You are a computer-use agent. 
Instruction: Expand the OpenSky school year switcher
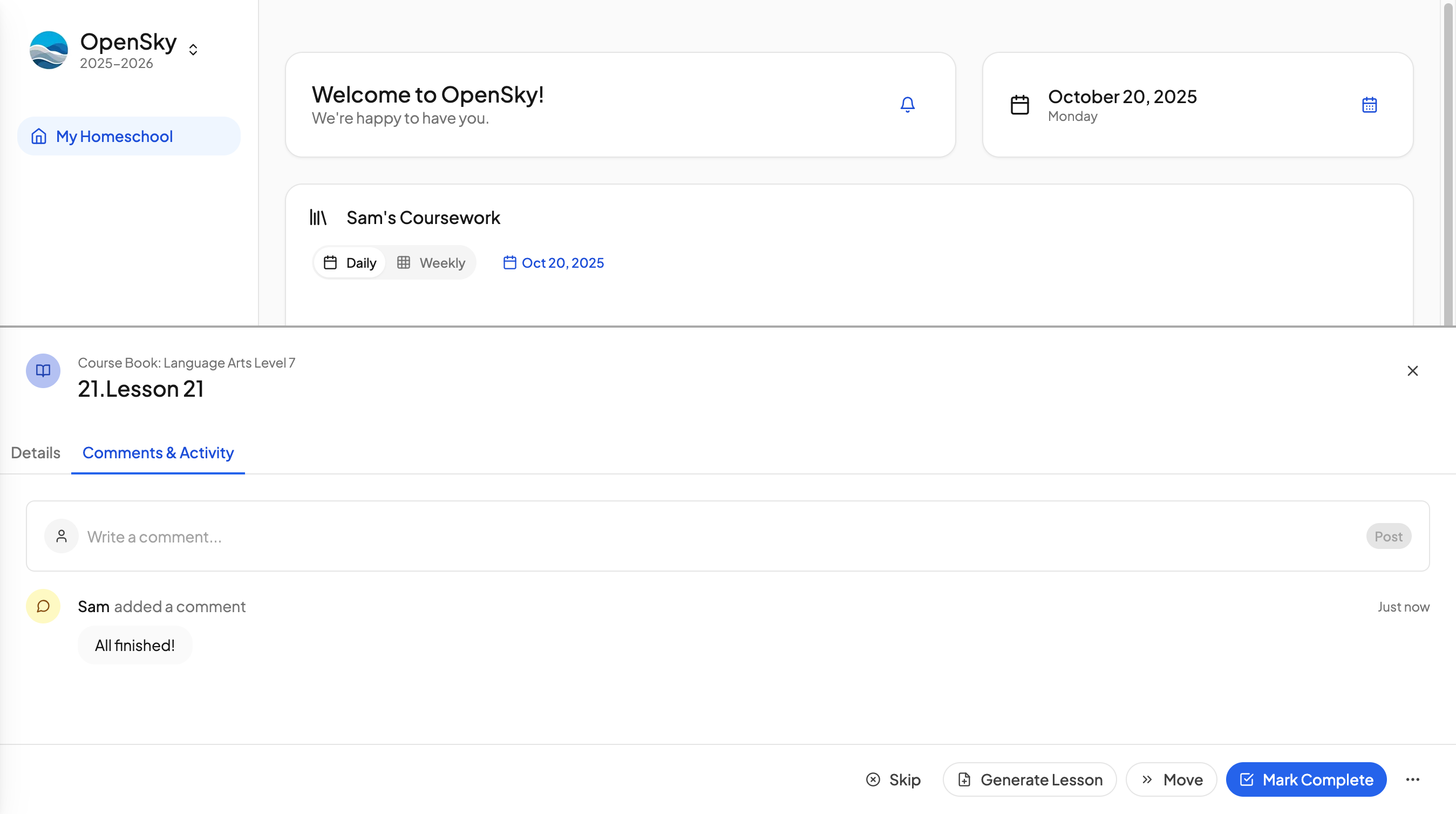[193, 50]
